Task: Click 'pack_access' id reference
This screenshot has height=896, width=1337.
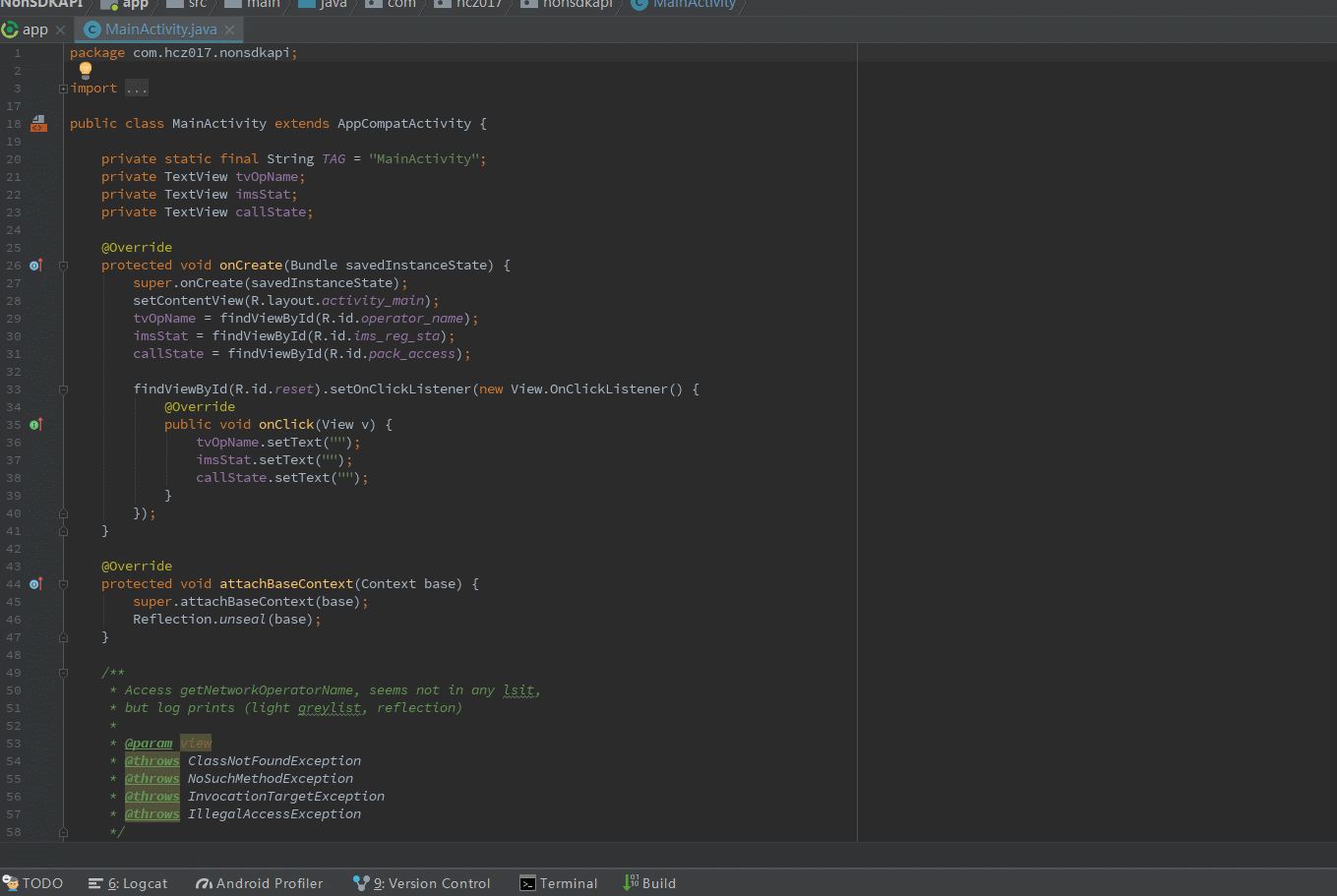Action: (412, 354)
